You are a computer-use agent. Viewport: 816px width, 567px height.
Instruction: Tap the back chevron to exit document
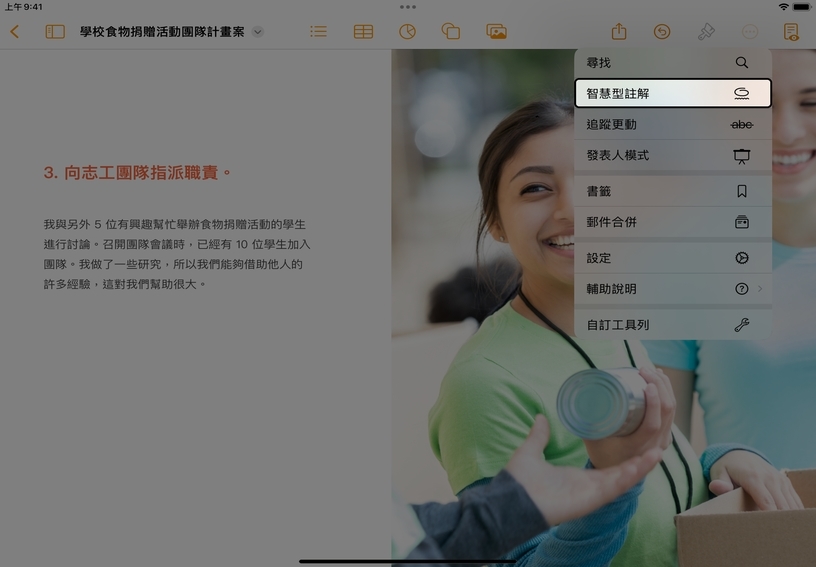click(x=14, y=32)
